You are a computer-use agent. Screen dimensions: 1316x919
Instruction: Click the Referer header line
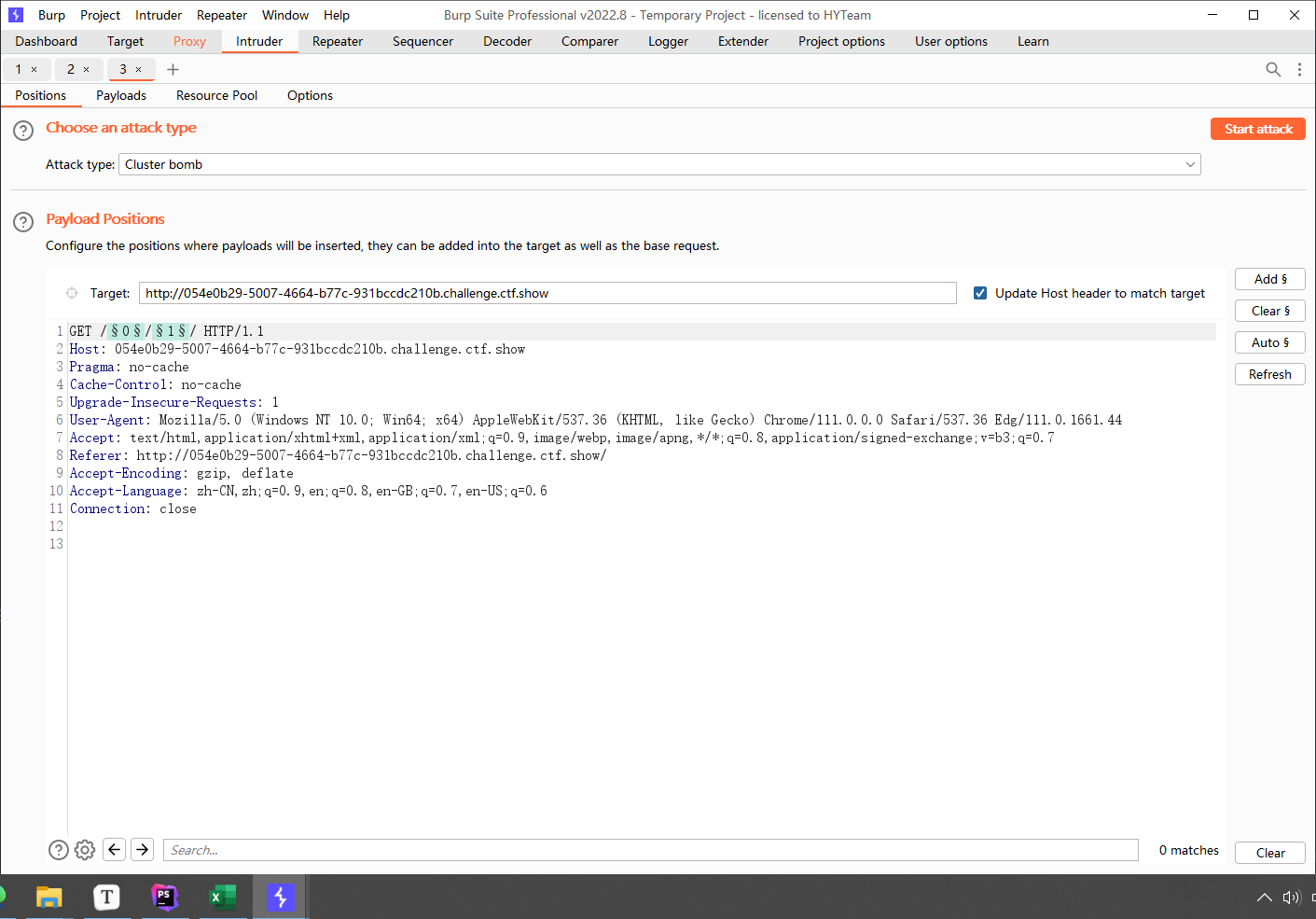338,455
